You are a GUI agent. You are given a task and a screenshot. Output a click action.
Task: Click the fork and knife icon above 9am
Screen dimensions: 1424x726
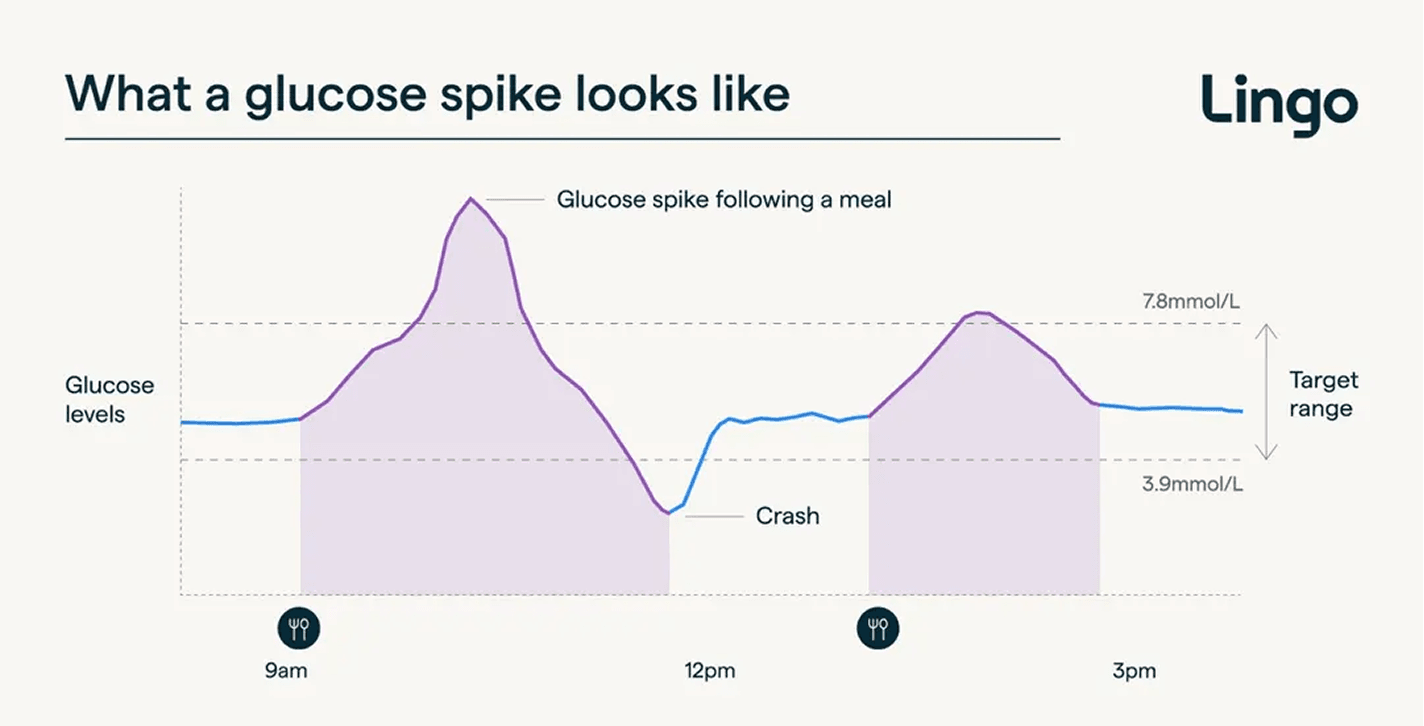(x=299, y=629)
